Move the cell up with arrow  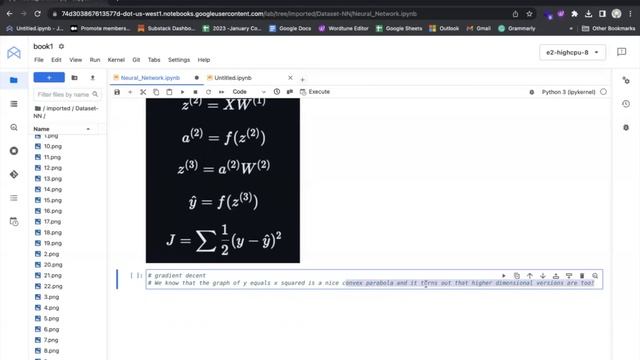point(530,276)
